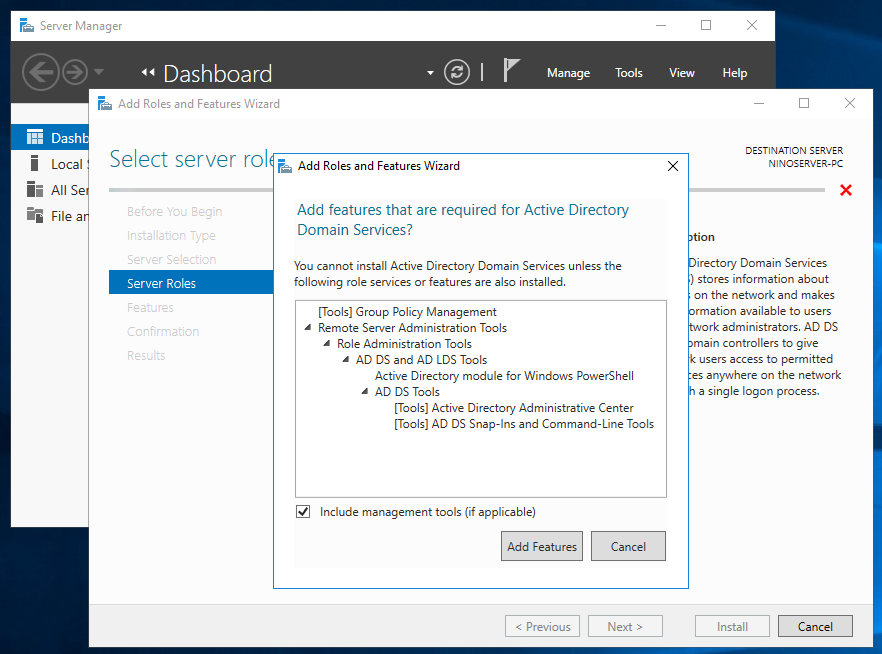Image resolution: width=882 pixels, height=654 pixels.
Task: Click the double-chevron icon before Dashboard
Action: pyautogui.click(x=148, y=72)
